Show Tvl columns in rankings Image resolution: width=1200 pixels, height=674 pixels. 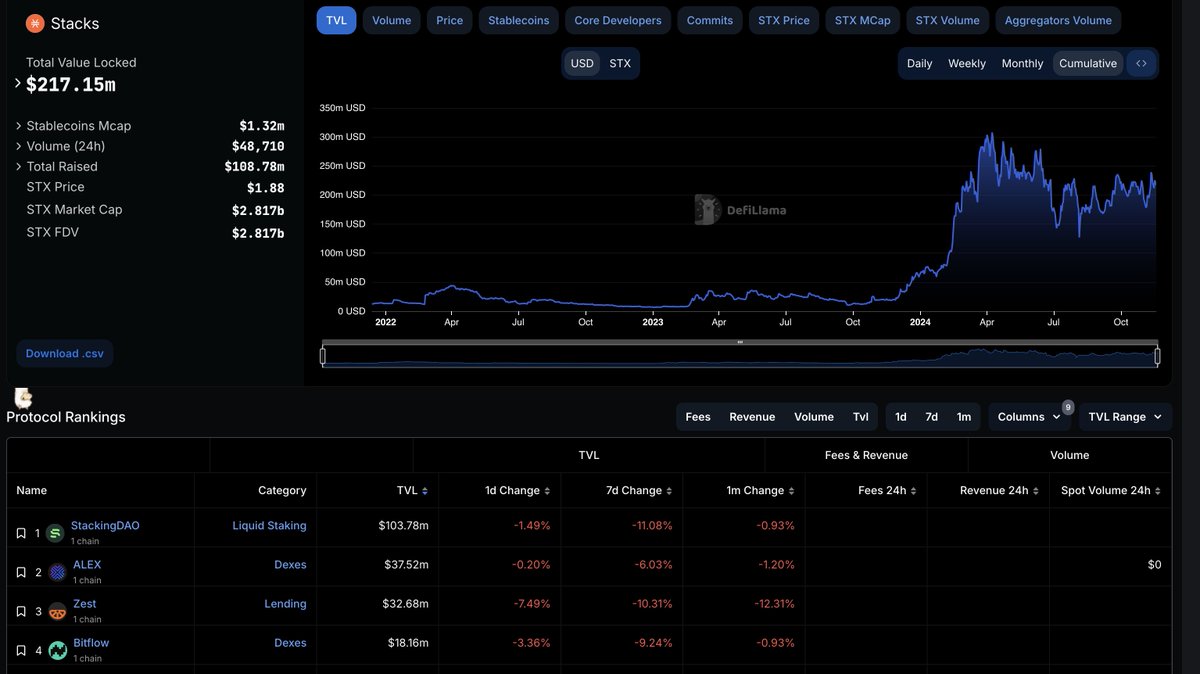(861, 417)
